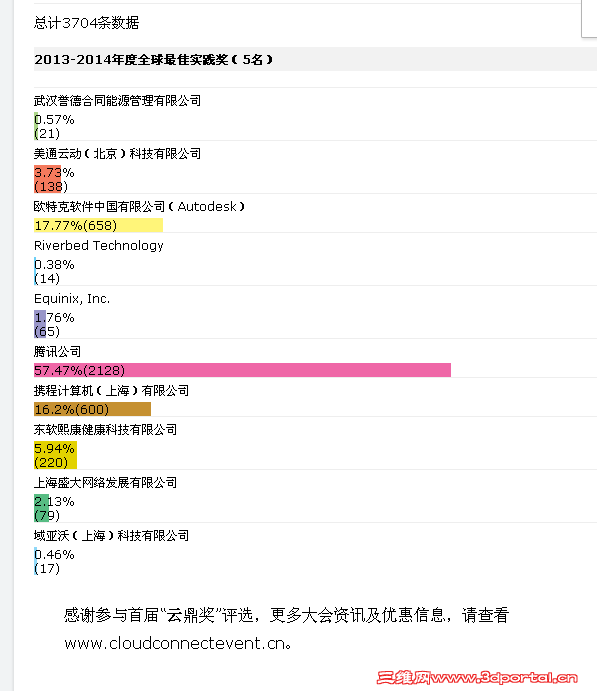This screenshot has width=597, height=691.
Task: Select the 美通云动（北京）科技有限公司 entry
Action: pos(117,153)
